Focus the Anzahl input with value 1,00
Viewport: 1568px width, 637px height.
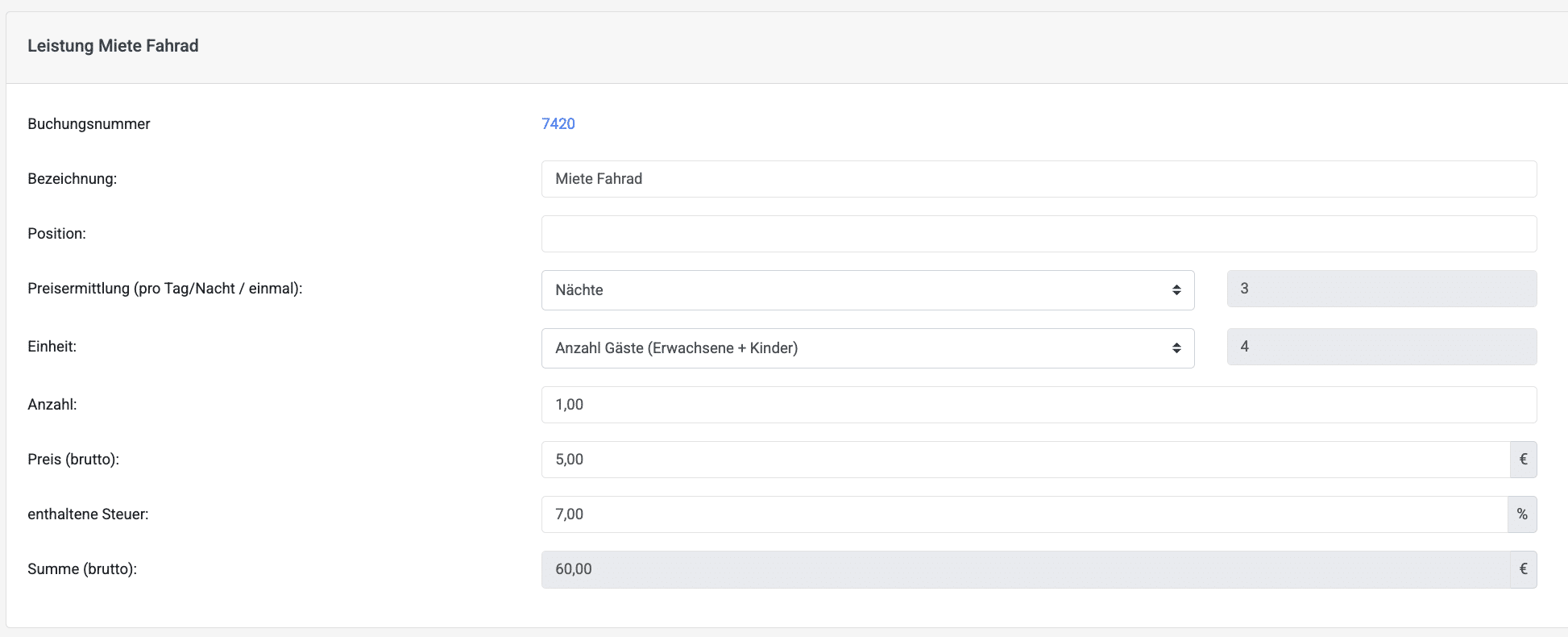(1038, 405)
